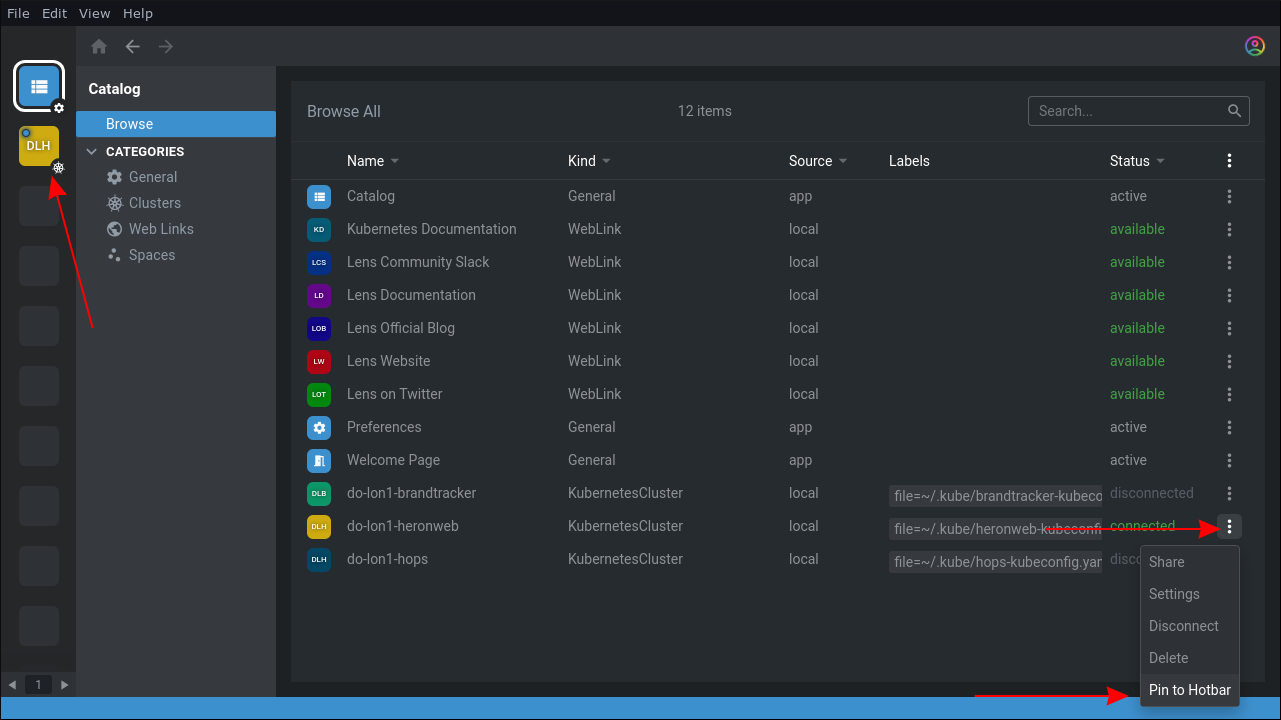Image resolution: width=1281 pixels, height=720 pixels.
Task: Collapse the CATEGORIES section
Action: click(x=93, y=152)
